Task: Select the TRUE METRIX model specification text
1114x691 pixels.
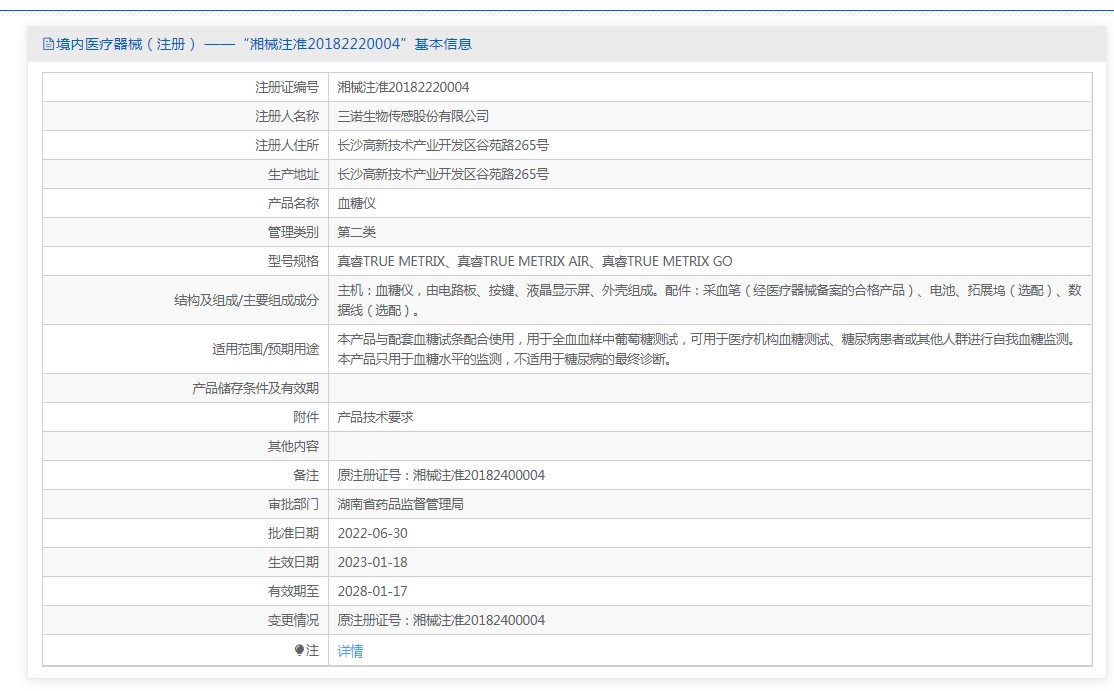Action: [x=535, y=261]
